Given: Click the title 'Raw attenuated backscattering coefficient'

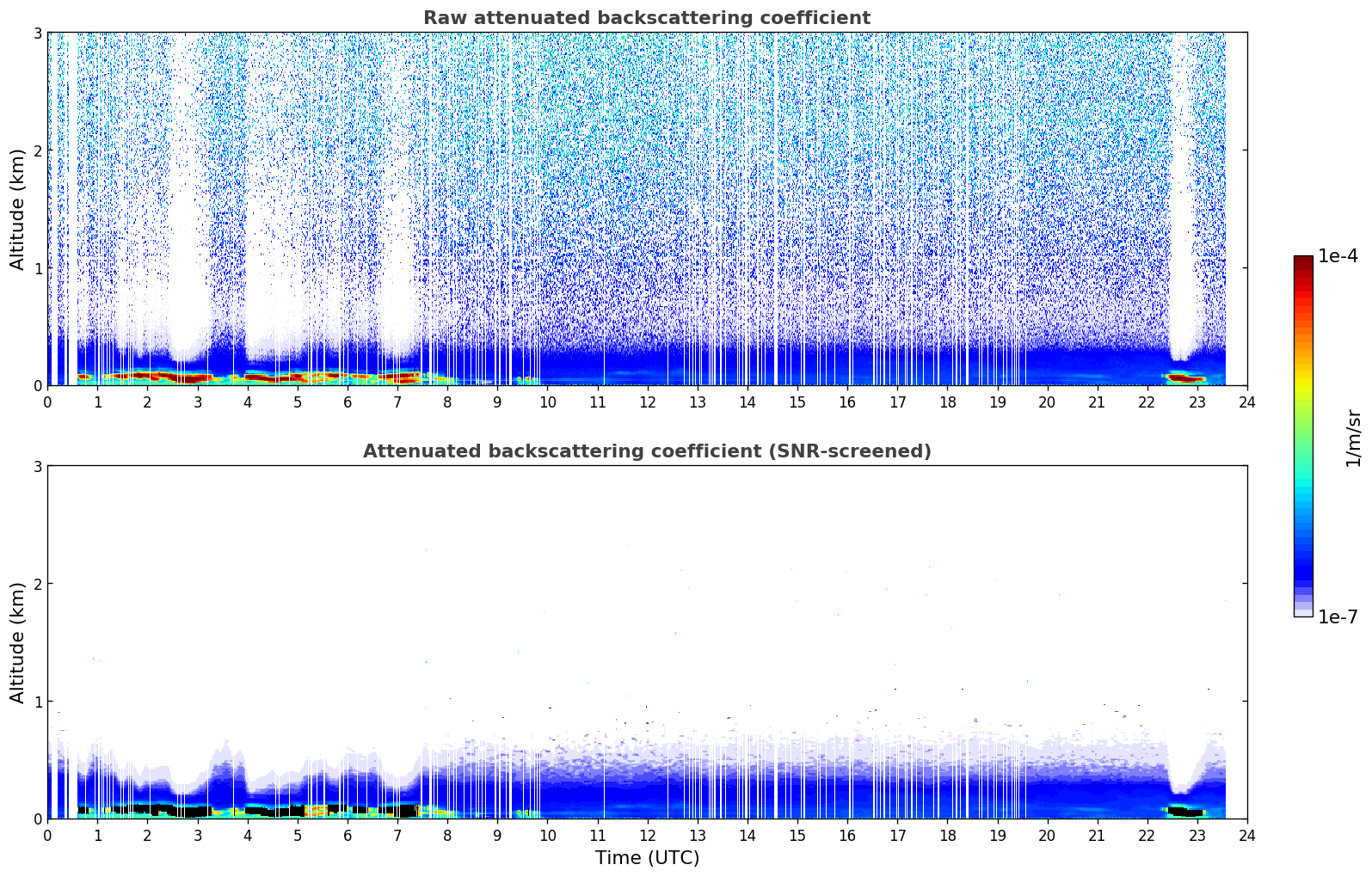Looking at the screenshot, I should 646,18.
